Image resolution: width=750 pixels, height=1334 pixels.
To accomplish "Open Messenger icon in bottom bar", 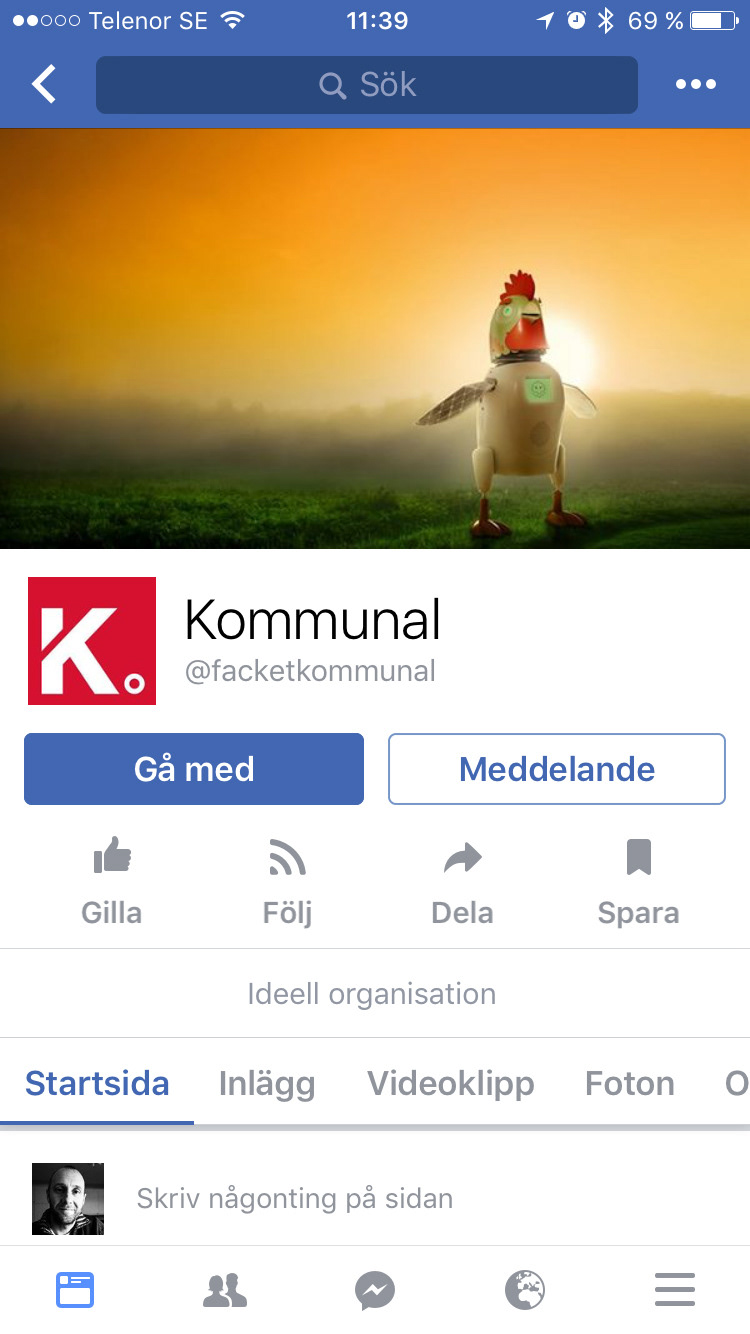I will coord(375,1290).
